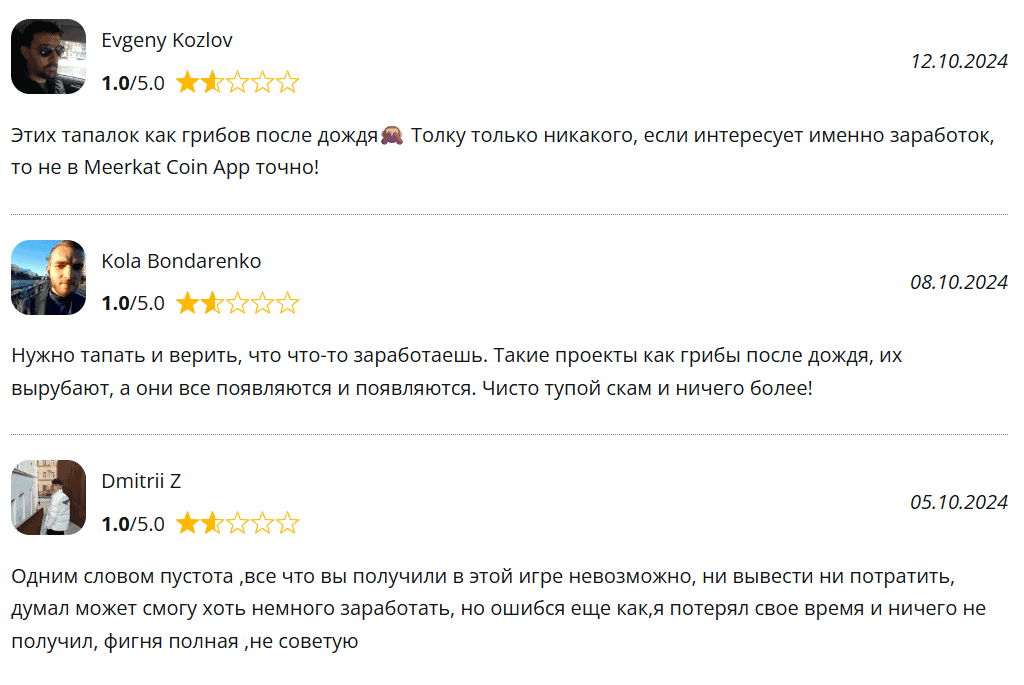Select the 08.10.2024 review date

958,282
